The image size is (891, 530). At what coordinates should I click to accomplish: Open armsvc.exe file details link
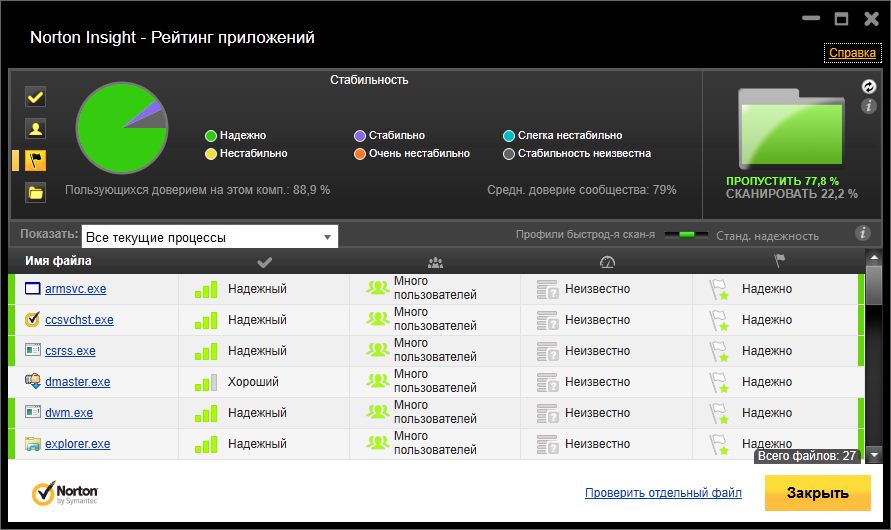coord(76,289)
